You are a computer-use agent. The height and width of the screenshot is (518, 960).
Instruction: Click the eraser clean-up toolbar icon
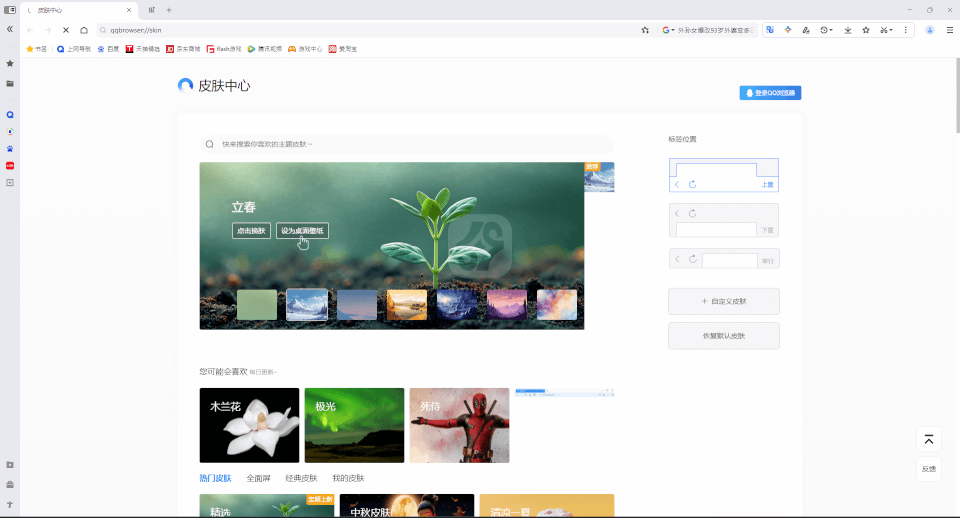coord(806,30)
